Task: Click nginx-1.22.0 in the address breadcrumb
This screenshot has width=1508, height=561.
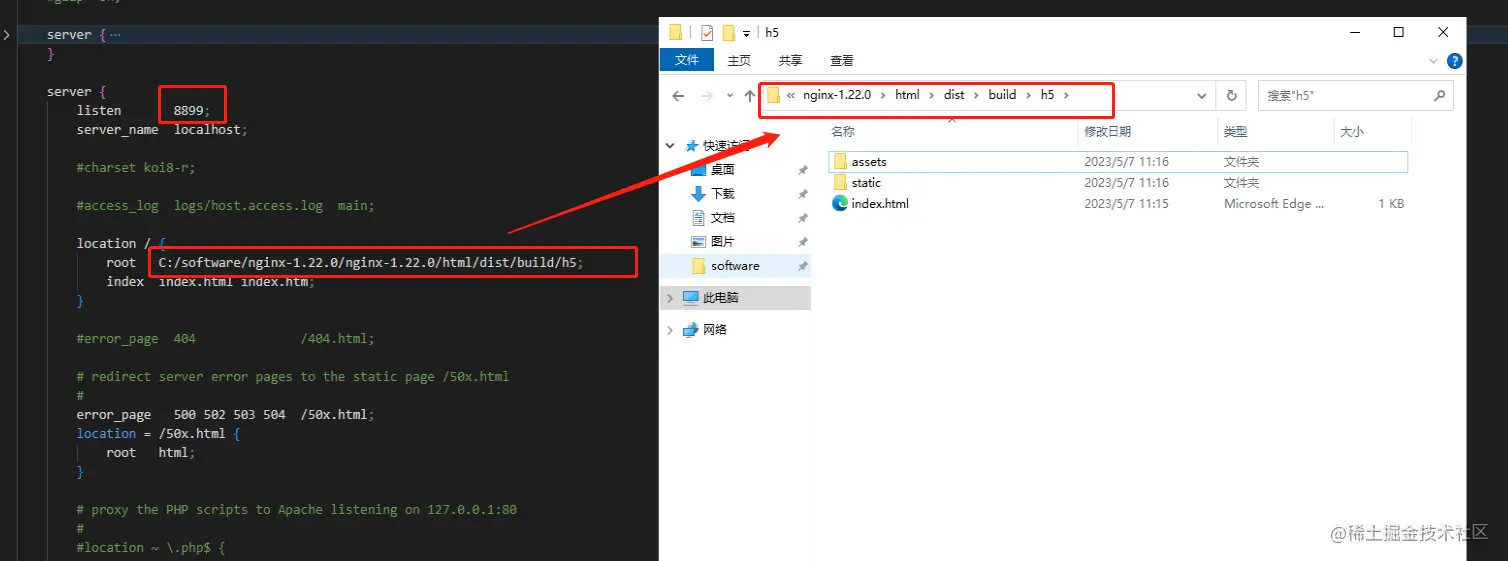Action: [x=837, y=95]
